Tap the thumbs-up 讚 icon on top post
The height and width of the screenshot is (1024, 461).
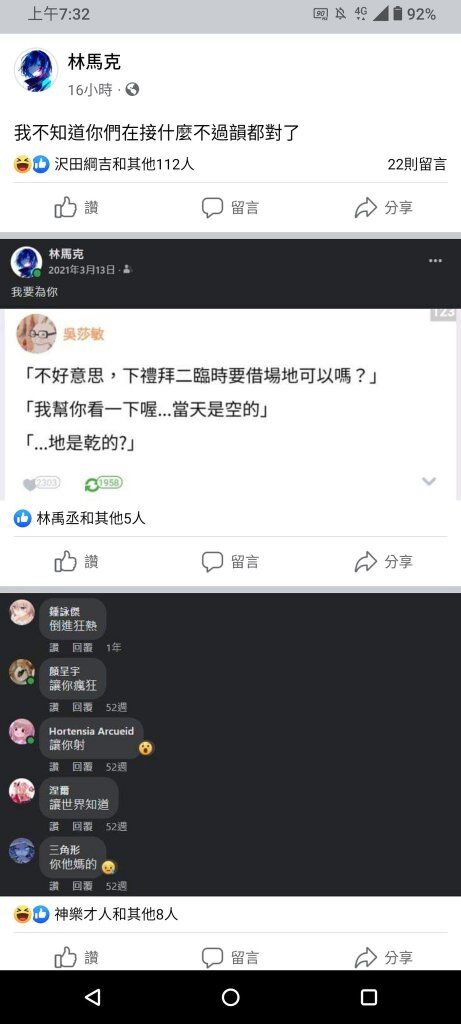[65, 208]
